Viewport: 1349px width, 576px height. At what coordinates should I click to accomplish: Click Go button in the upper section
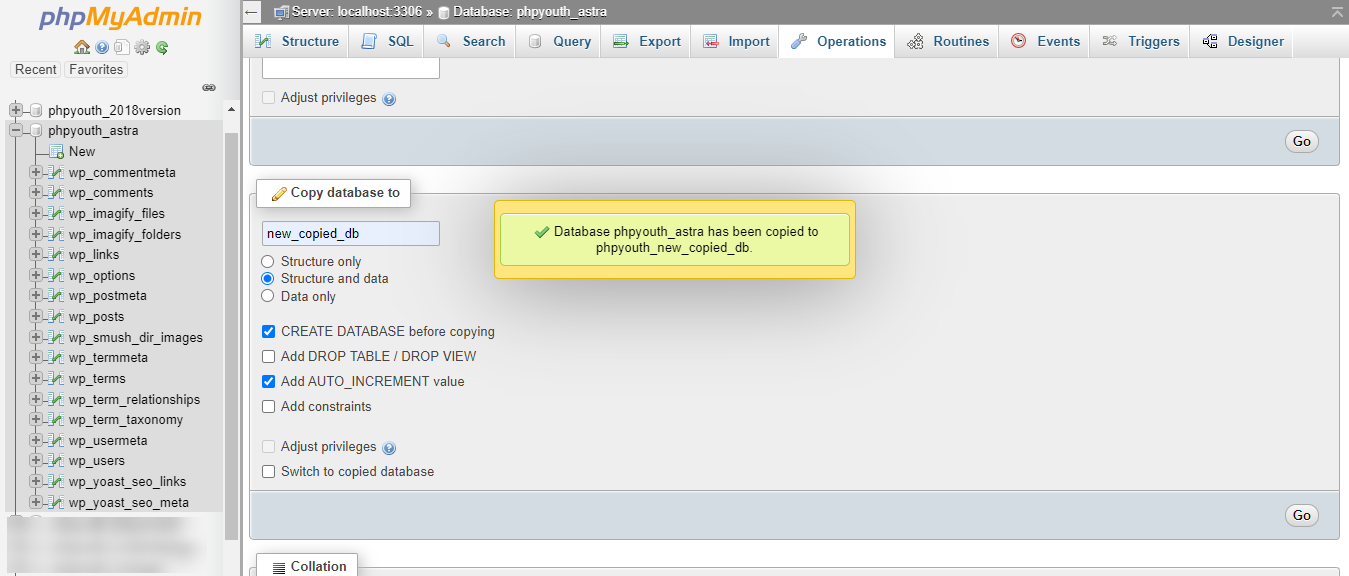coord(1301,141)
